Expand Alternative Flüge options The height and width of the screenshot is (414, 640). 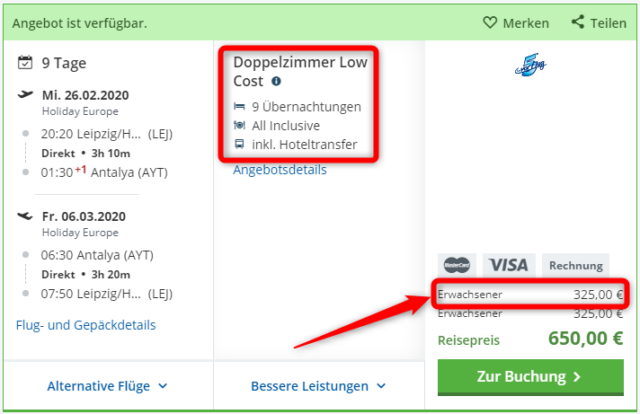tap(107, 386)
